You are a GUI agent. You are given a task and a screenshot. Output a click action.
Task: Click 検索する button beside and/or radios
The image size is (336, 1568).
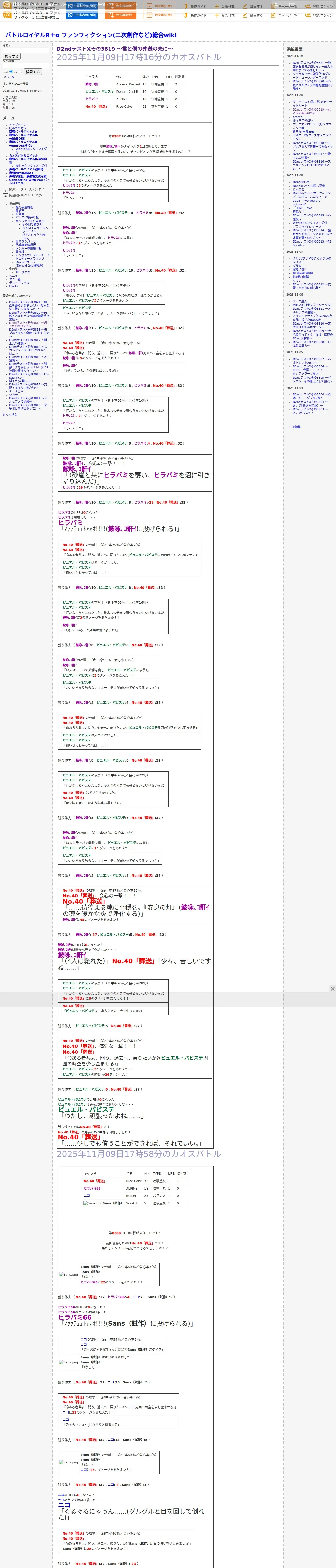(32, 72)
